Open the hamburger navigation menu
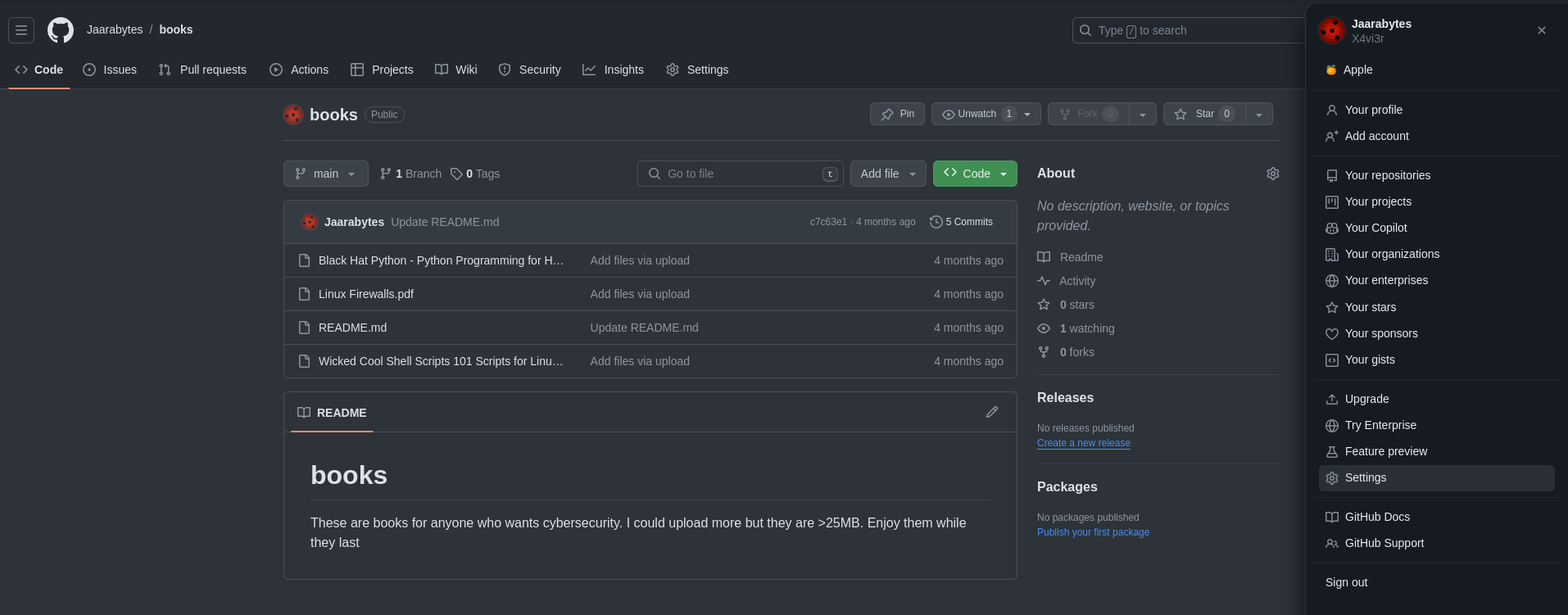 coord(21,30)
